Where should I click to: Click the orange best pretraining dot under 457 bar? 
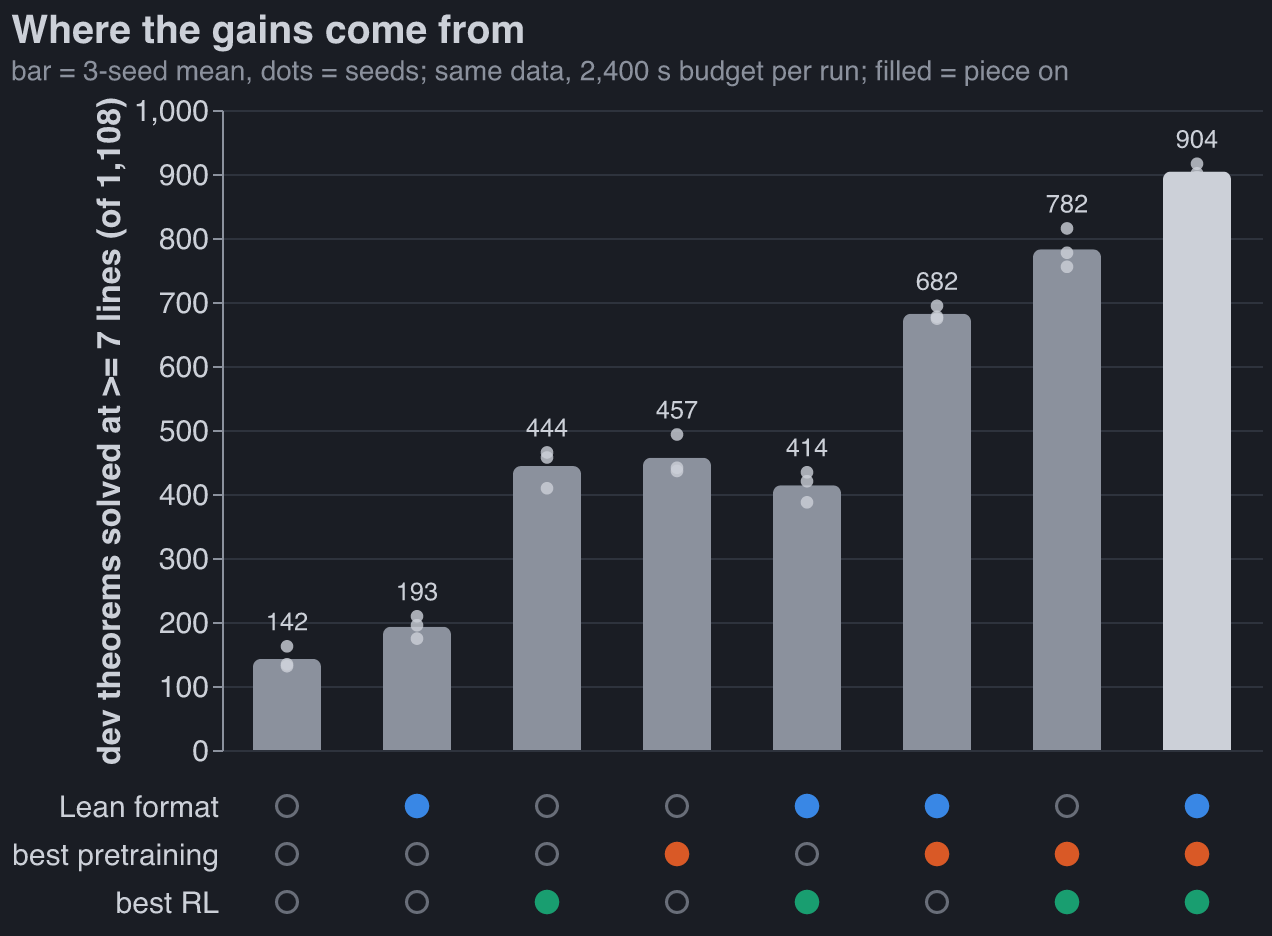point(677,854)
